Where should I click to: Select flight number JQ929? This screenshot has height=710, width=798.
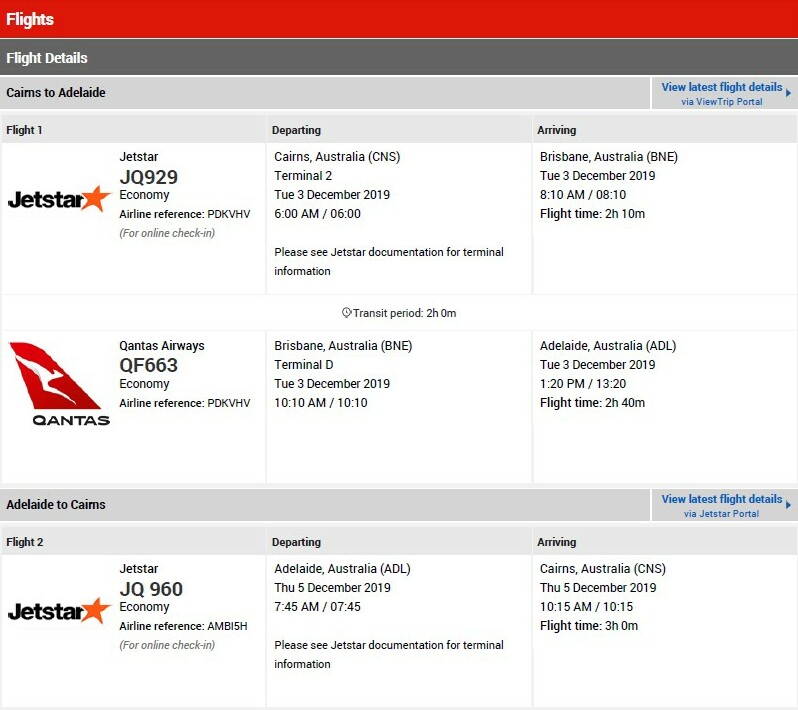point(149,177)
